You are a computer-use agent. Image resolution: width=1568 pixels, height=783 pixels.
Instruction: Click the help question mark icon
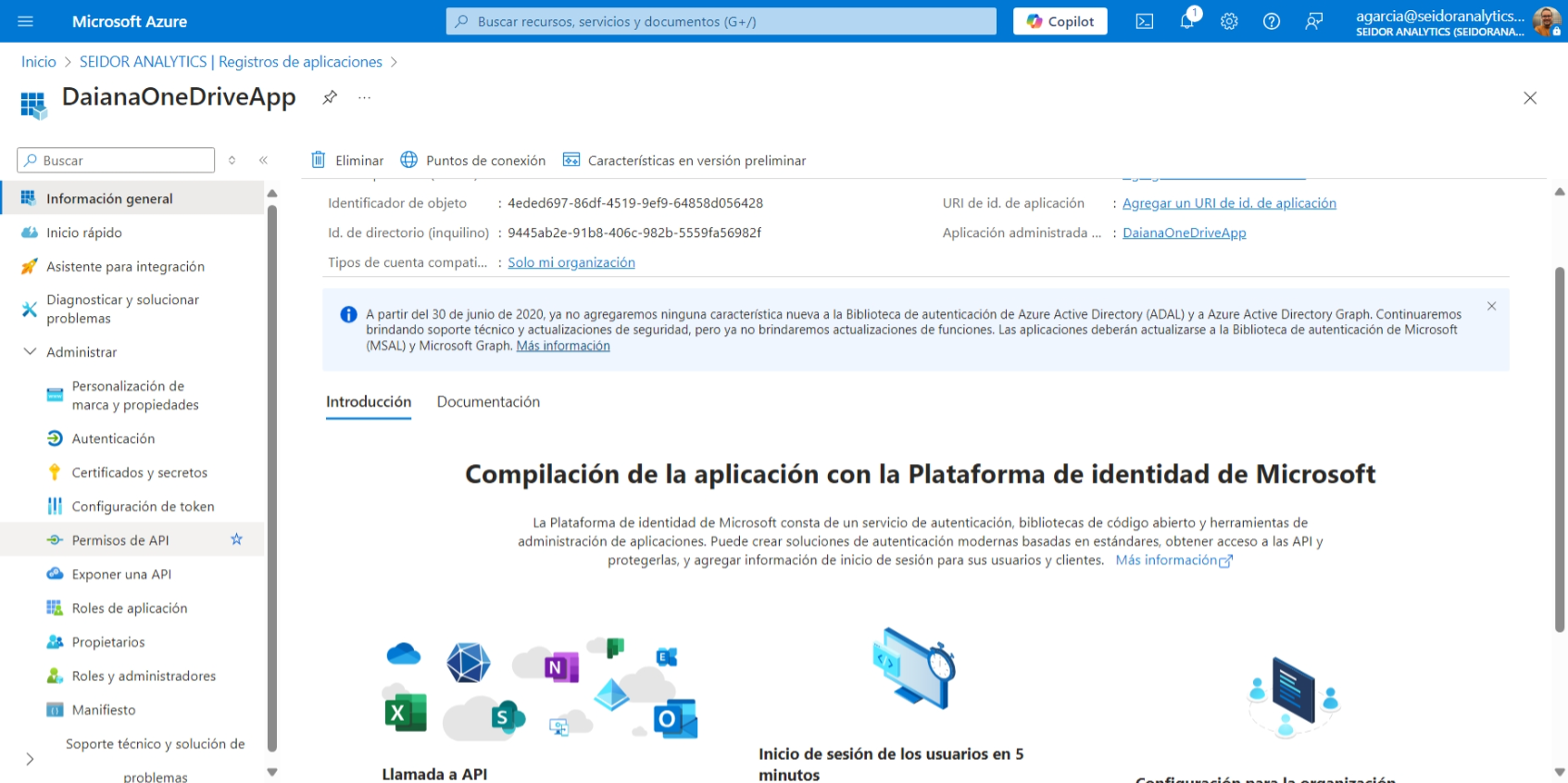point(1272,21)
